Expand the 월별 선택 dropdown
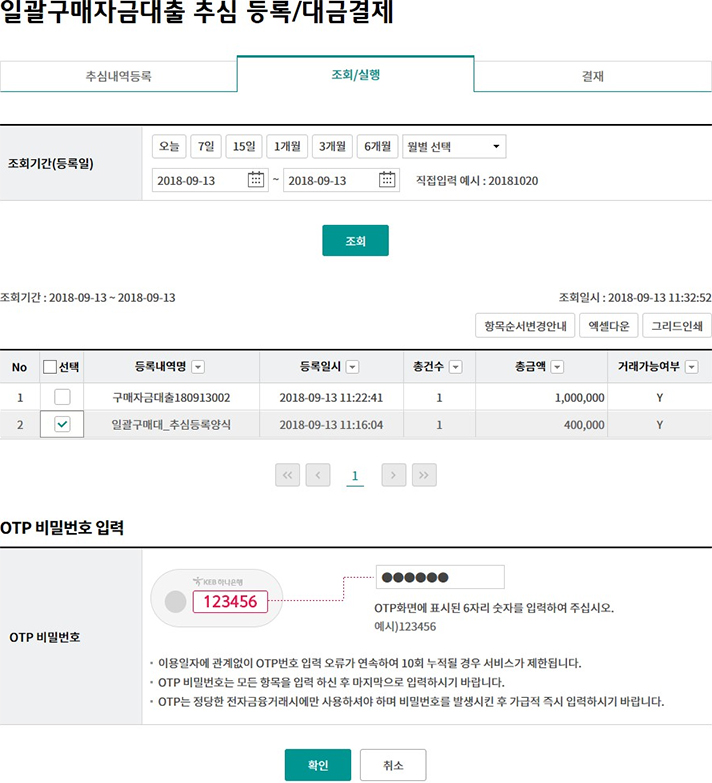This screenshot has width=712, height=783. pyautogui.click(x=453, y=147)
